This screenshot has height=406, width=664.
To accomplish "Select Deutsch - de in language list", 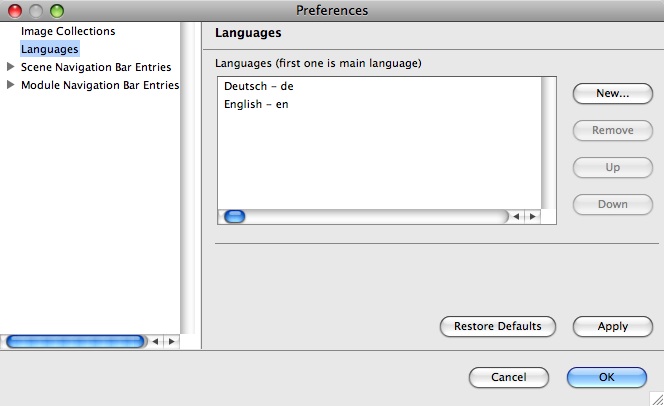I will tap(259, 86).
